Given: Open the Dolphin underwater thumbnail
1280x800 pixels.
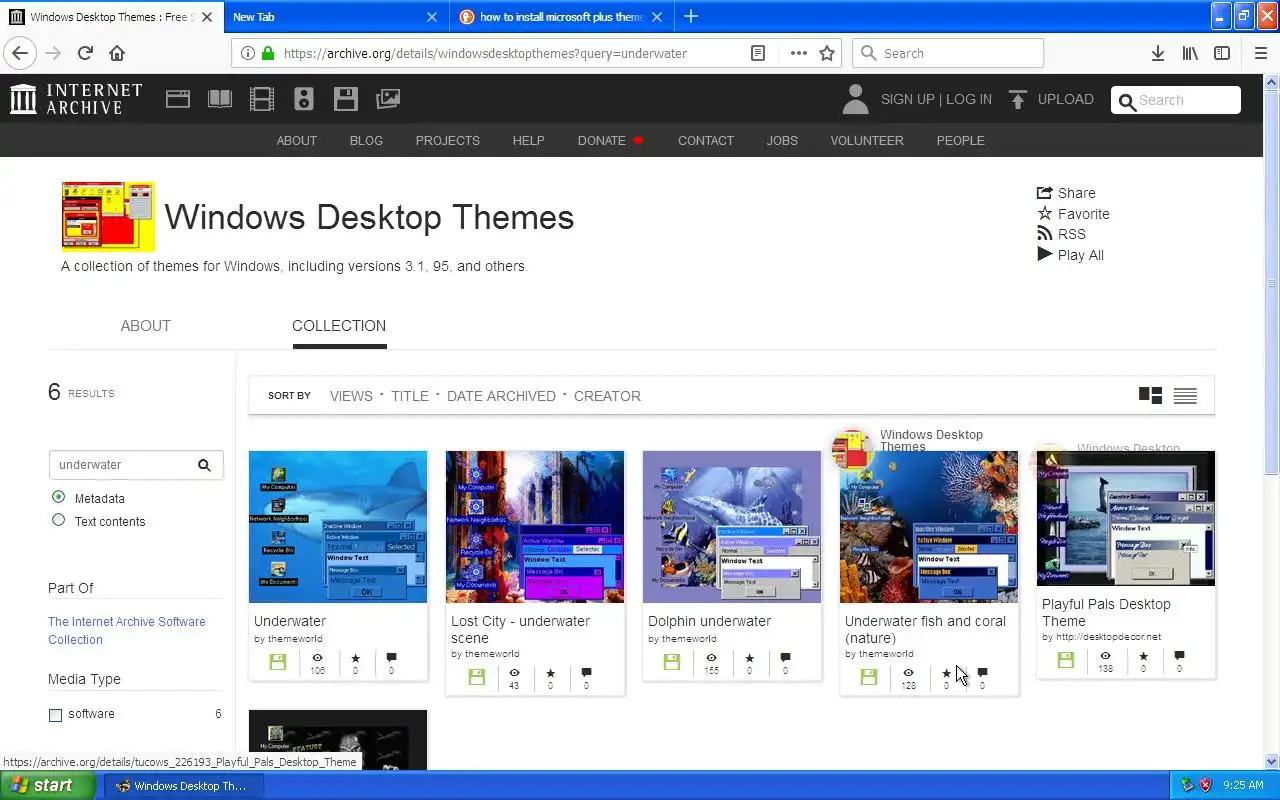Looking at the screenshot, I should pos(732,527).
